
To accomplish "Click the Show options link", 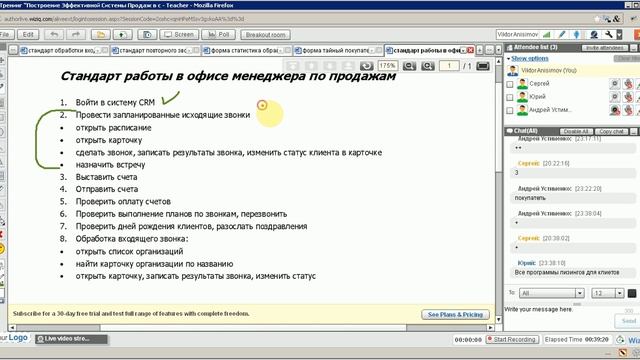I will pyautogui.click(x=530, y=58).
